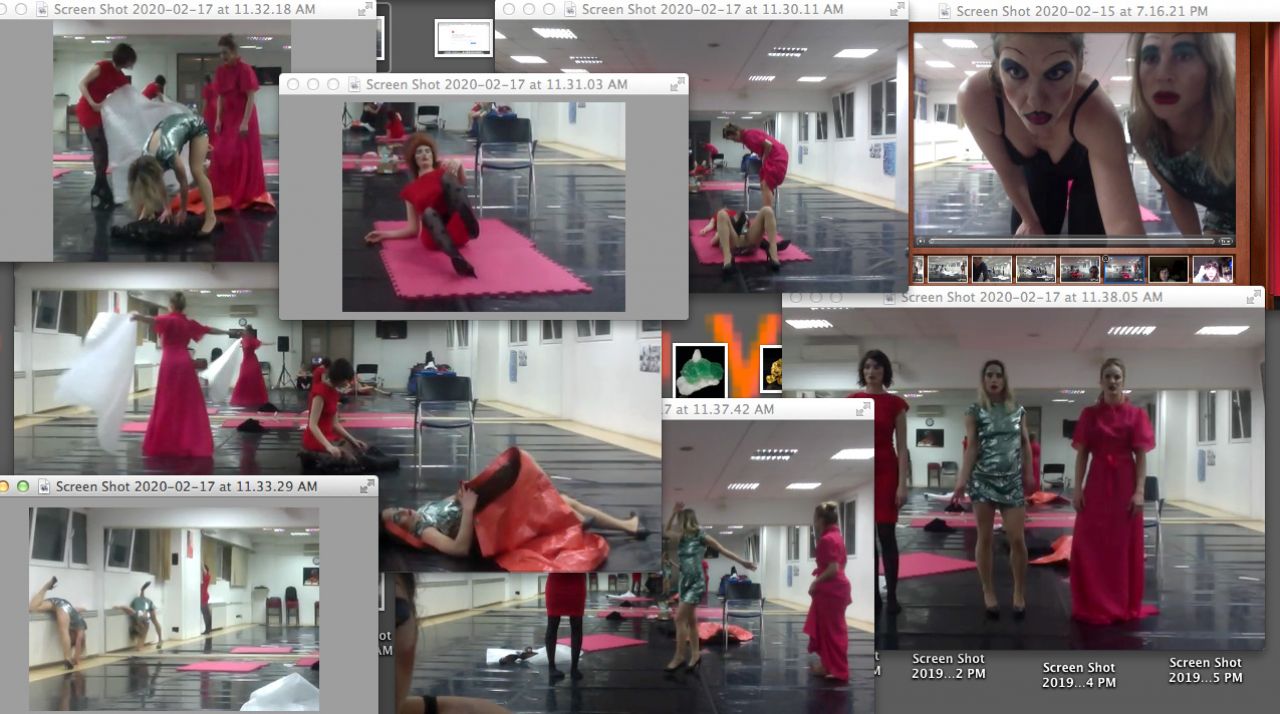Screen dimensions: 1280x714
Task: Select desktop file 'Screen Shot 2019...5 PM'
Action: [x=1205, y=670]
